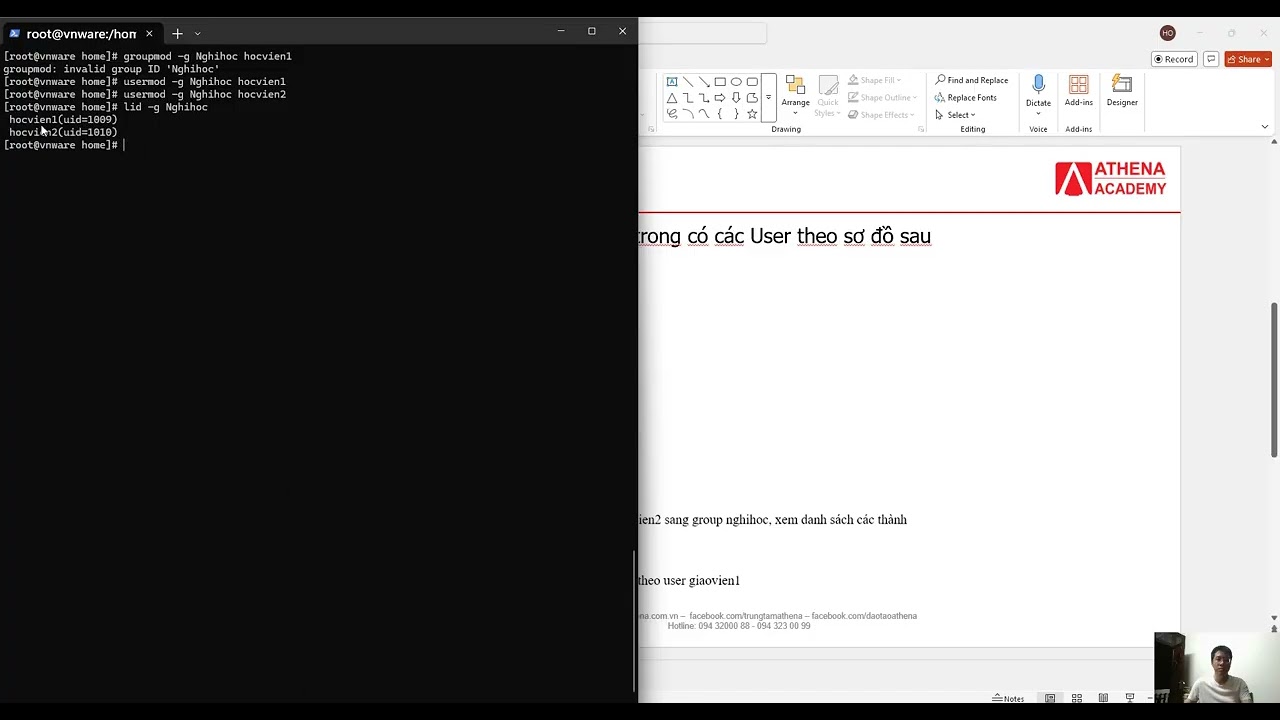Click 'groupmod: invalid group ID' error line
Image resolution: width=1280 pixels, height=720 pixels.
point(111,69)
